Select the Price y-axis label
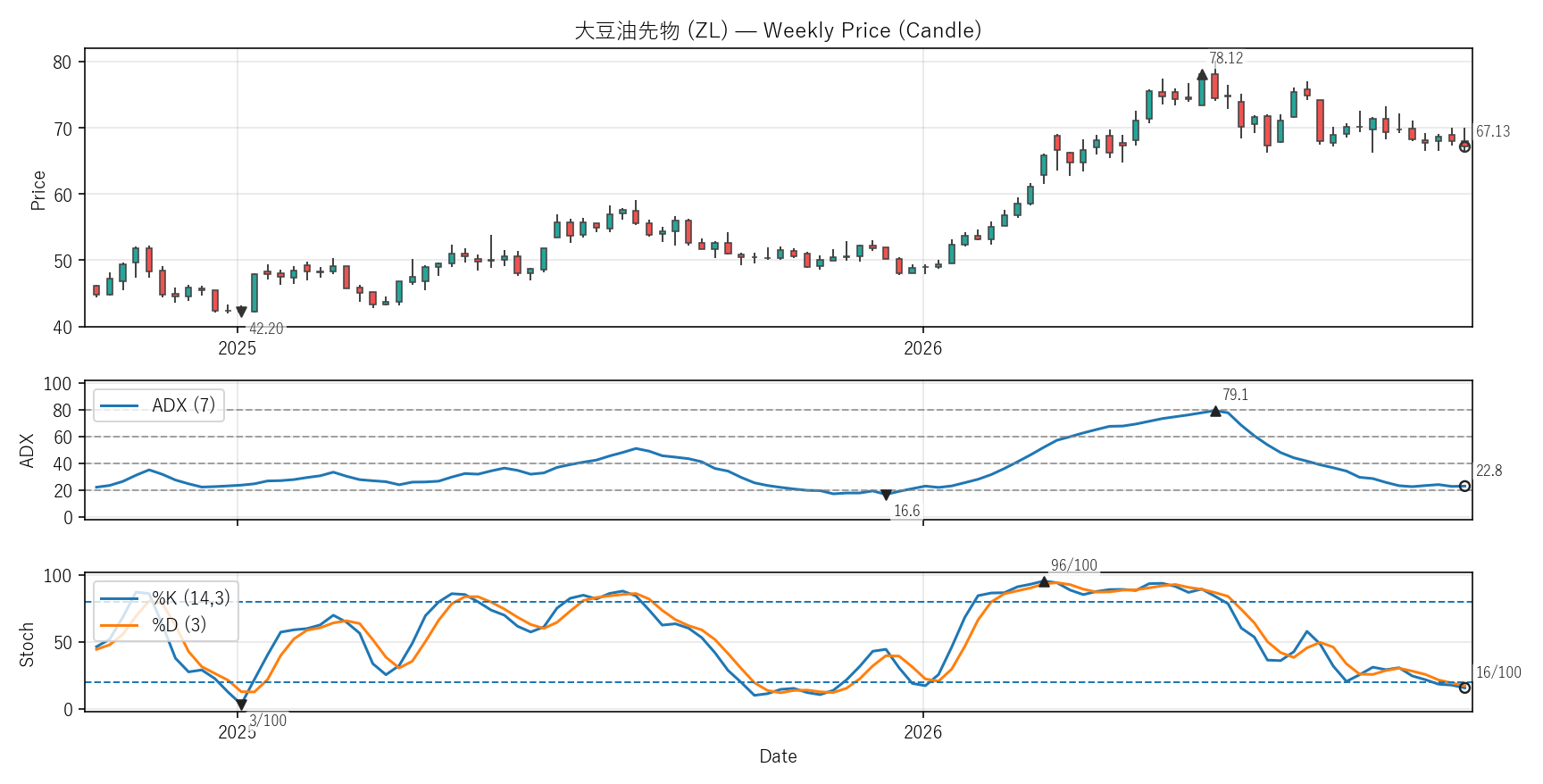Screen dimensions: 1543x784 click(x=38, y=190)
